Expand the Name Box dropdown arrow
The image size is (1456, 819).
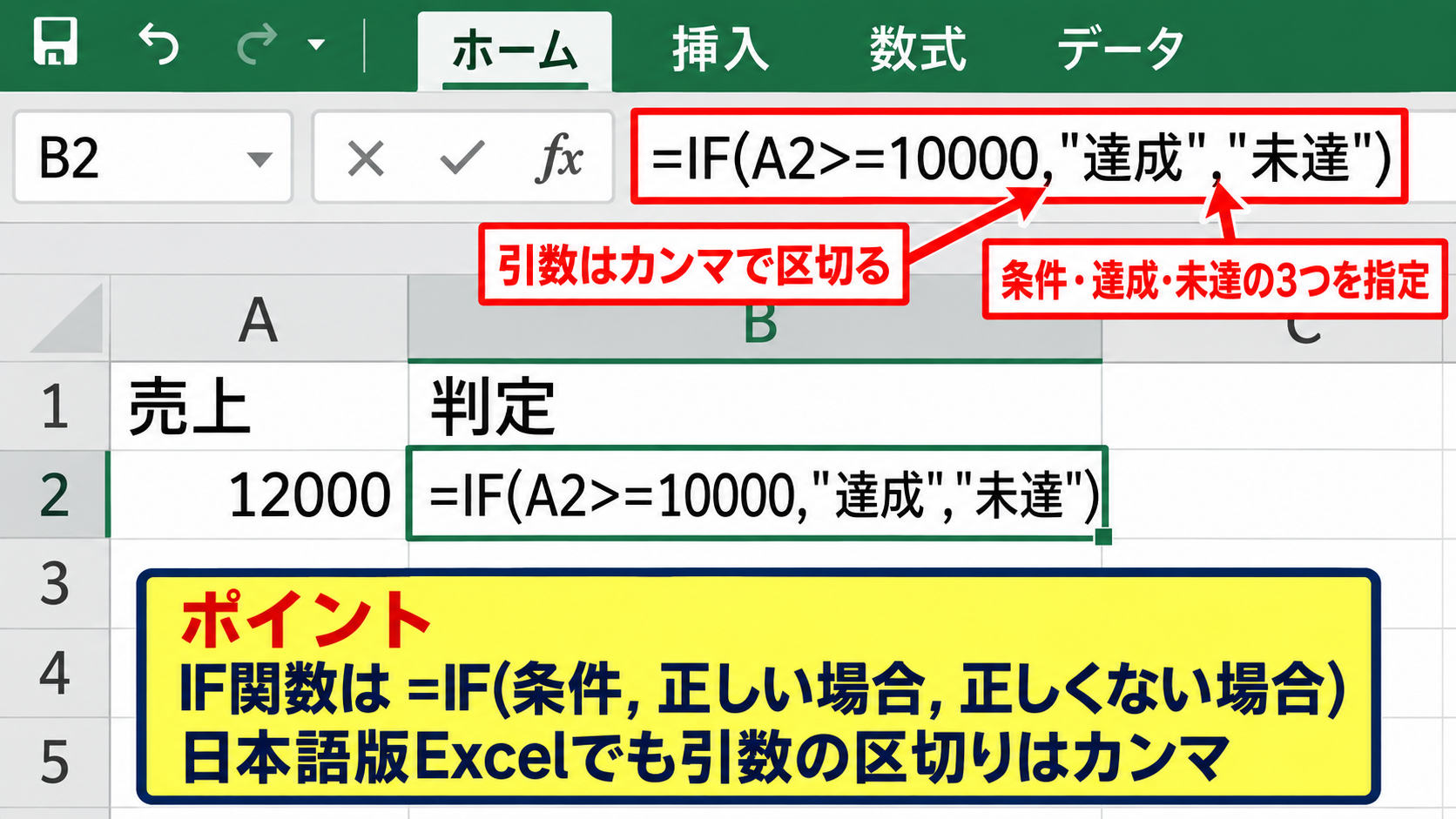[x=259, y=159]
